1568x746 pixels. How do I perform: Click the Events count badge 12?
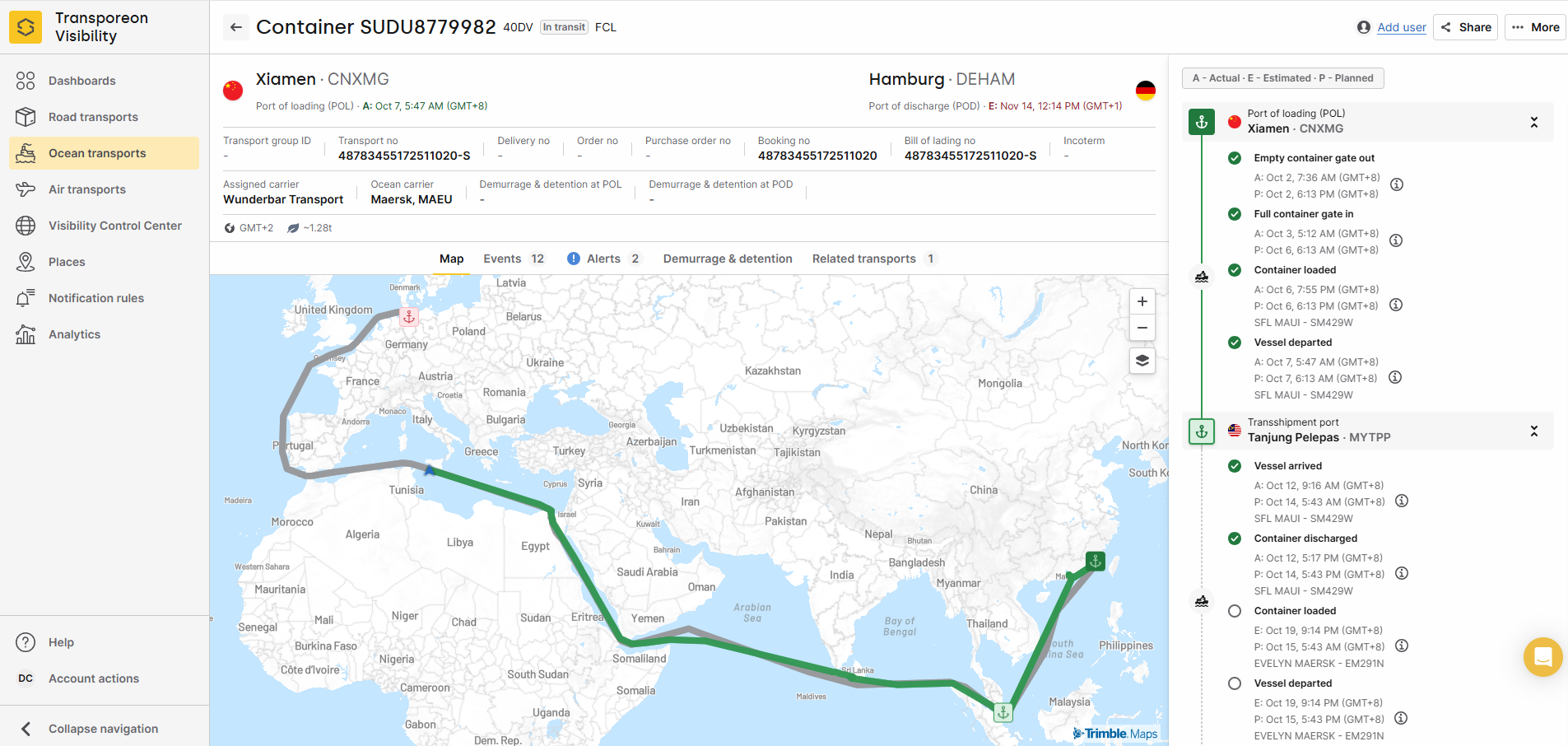pyautogui.click(x=537, y=259)
